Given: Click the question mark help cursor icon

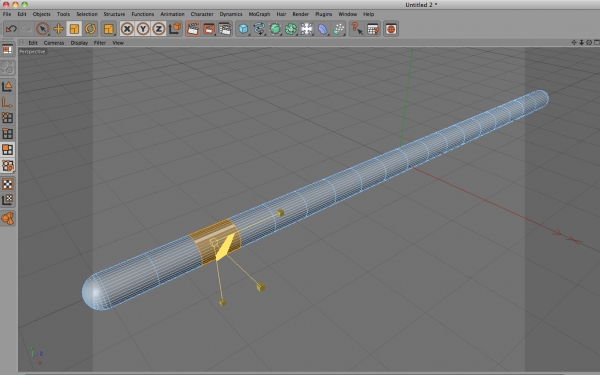Looking at the screenshot, I should click(357, 29).
